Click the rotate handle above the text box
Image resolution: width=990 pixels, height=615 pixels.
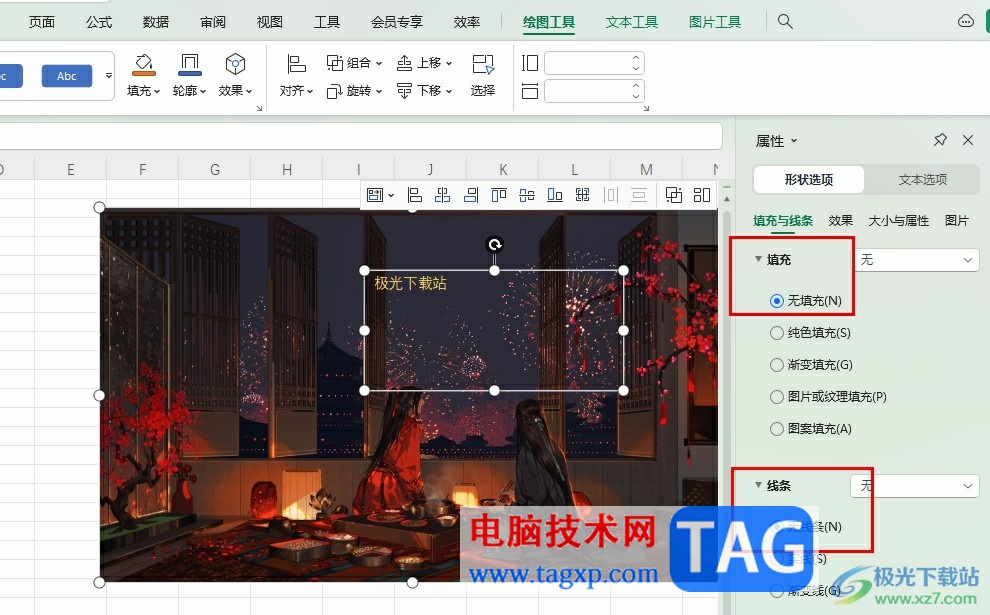[494, 244]
